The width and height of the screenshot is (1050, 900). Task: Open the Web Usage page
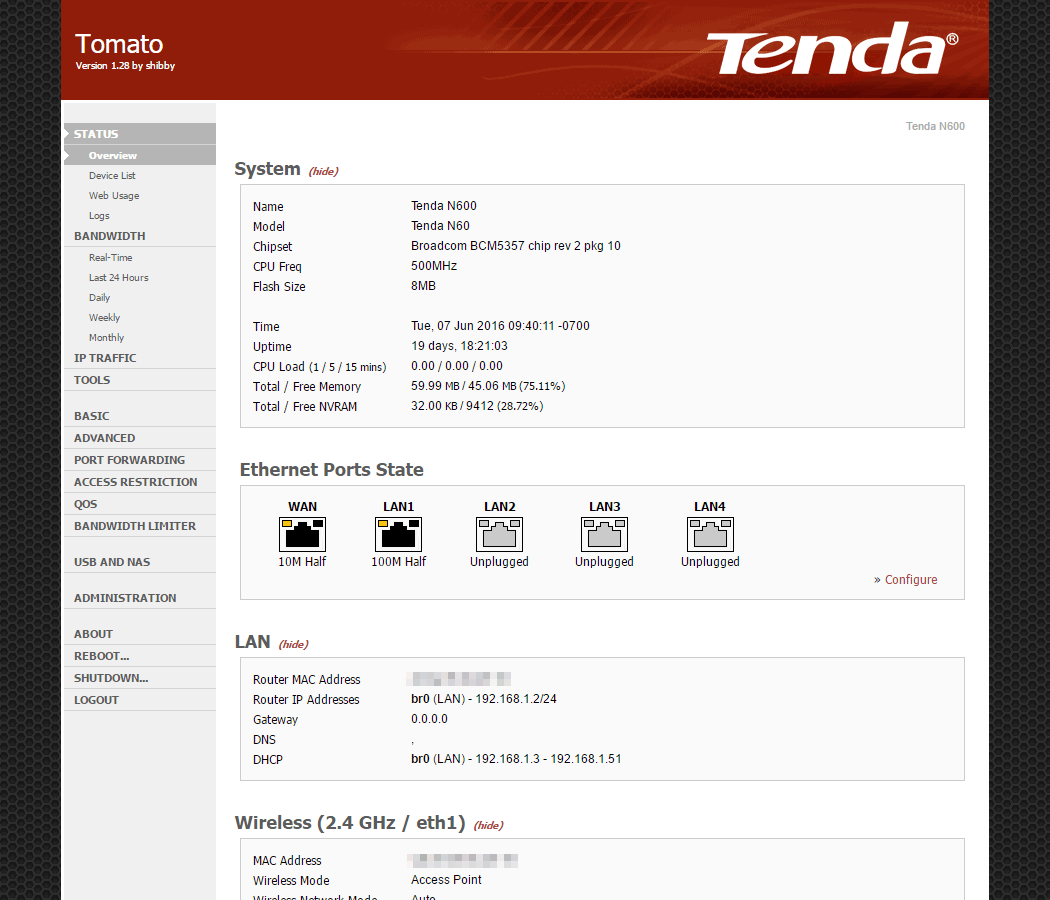coord(114,196)
